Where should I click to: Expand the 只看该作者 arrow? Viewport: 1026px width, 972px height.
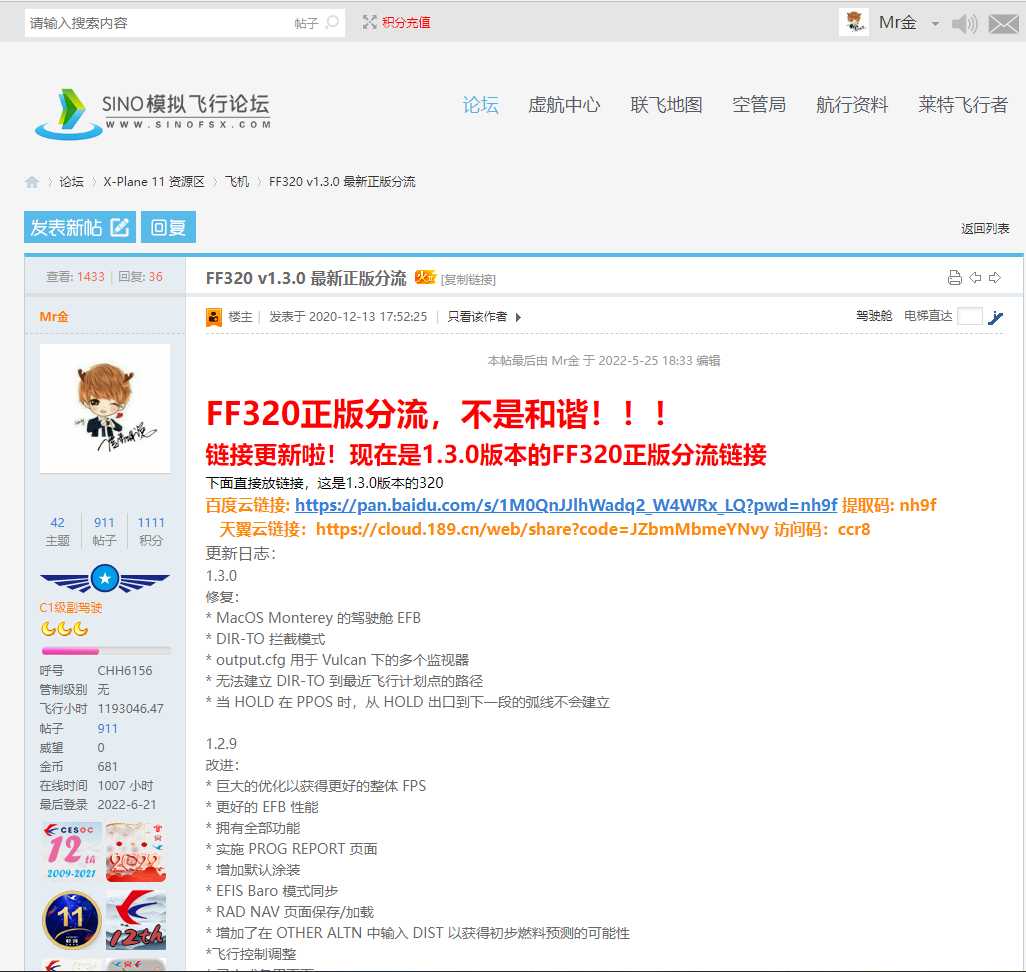[518, 317]
